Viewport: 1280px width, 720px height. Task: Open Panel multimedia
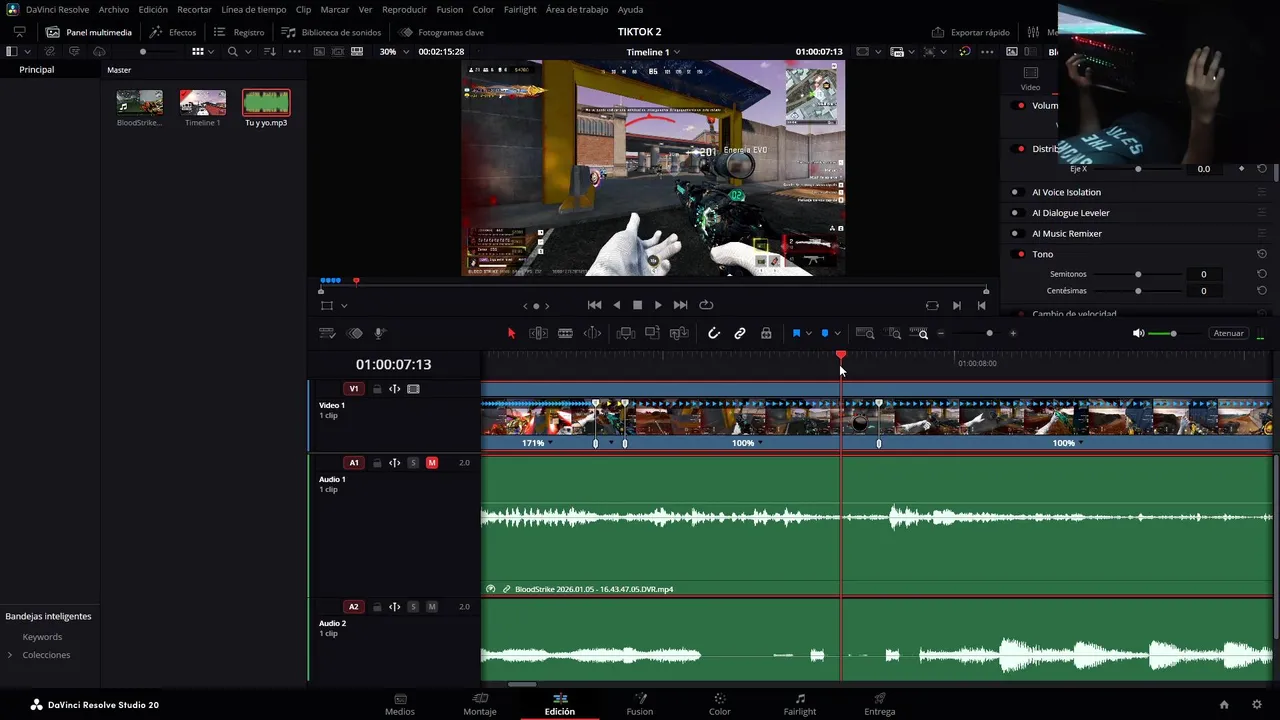pyautogui.click(x=89, y=32)
